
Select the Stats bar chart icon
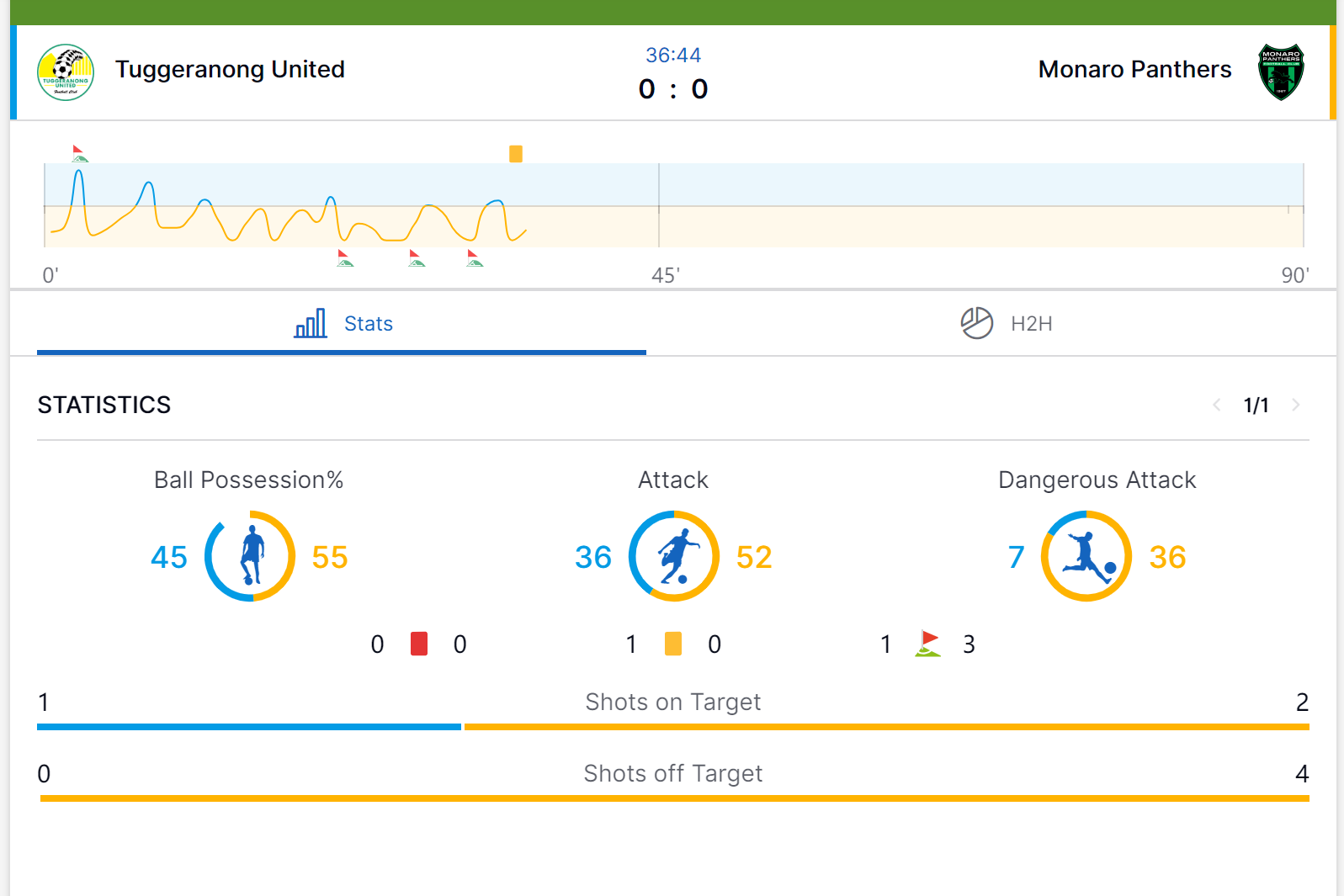pos(311,323)
